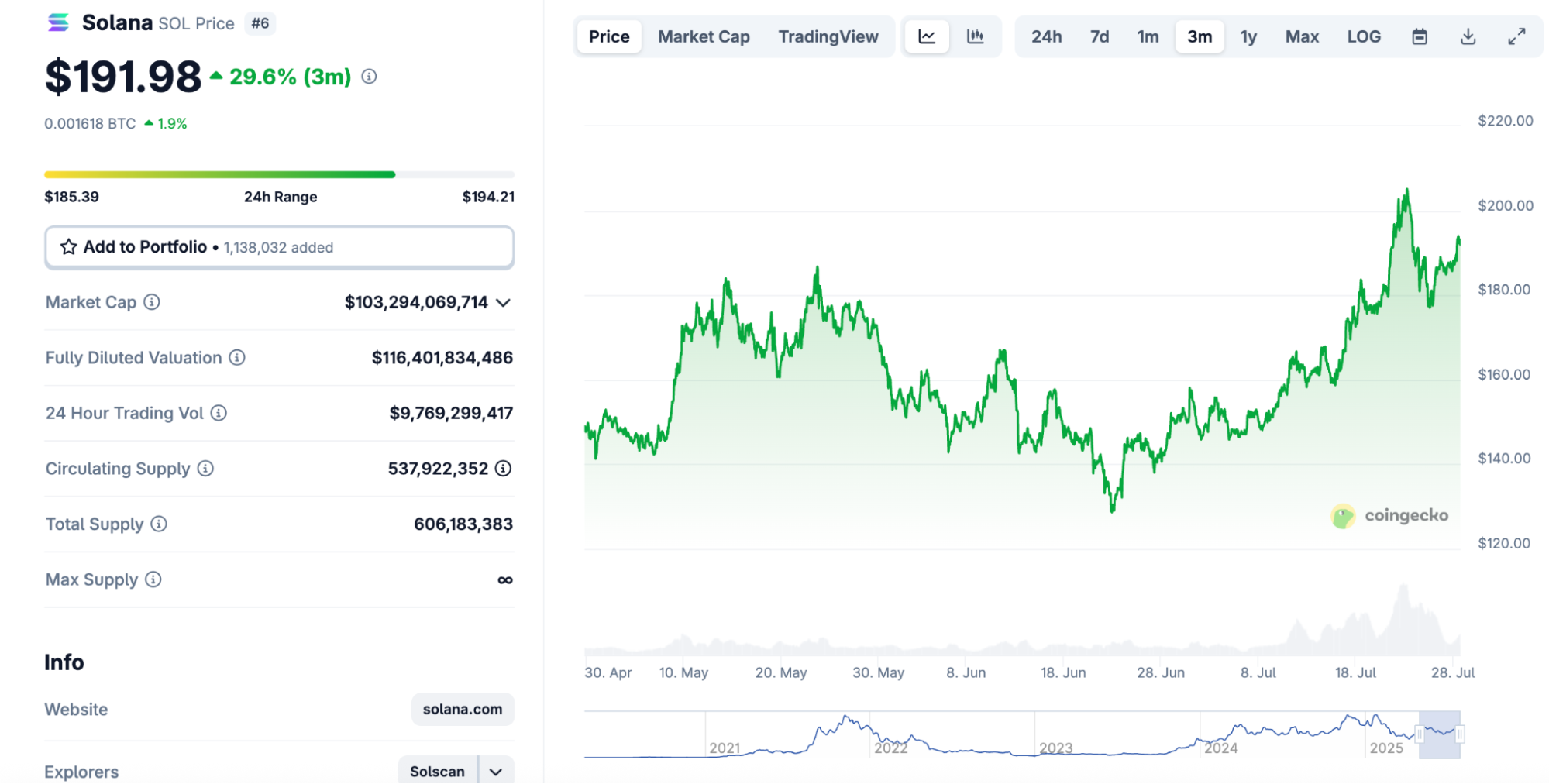Open Total Supply info icon

point(159,524)
